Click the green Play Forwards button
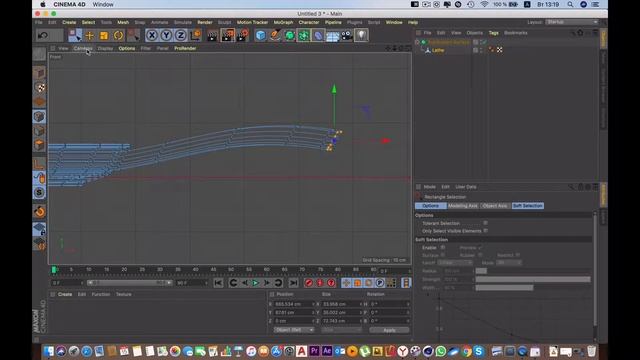640x360 pixels. [x=256, y=283]
